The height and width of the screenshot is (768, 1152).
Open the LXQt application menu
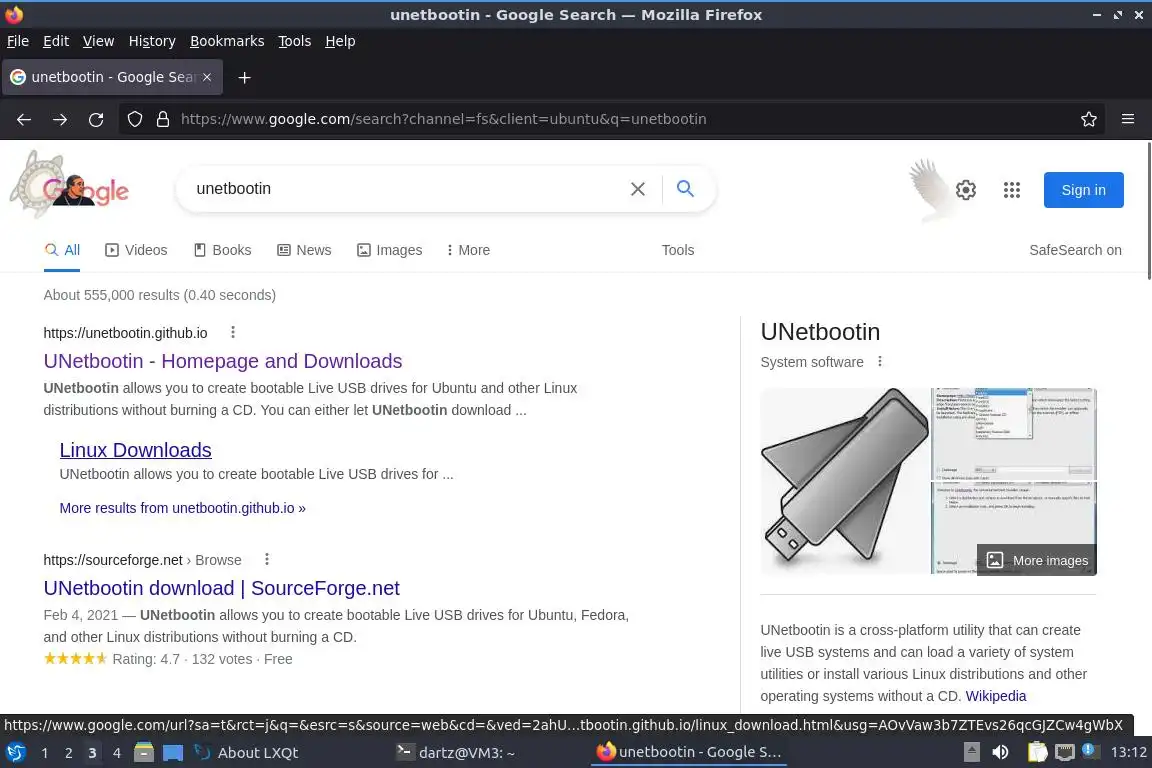(16, 753)
